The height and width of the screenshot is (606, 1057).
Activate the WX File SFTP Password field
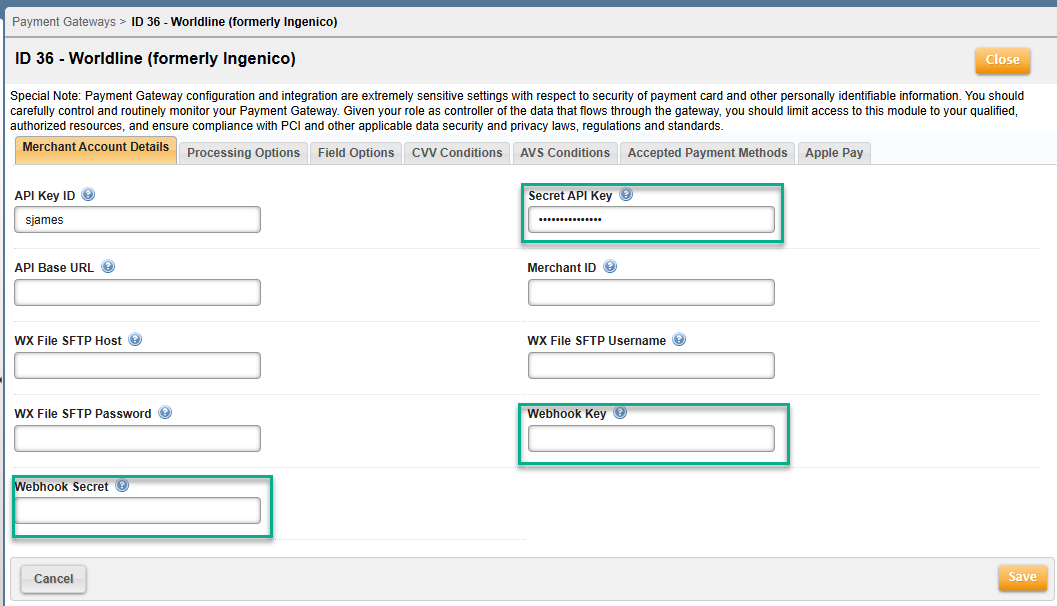(138, 438)
